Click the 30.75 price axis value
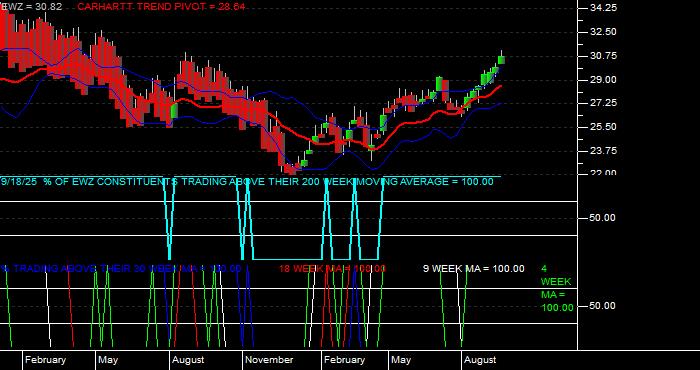The image size is (700, 370). [x=603, y=56]
